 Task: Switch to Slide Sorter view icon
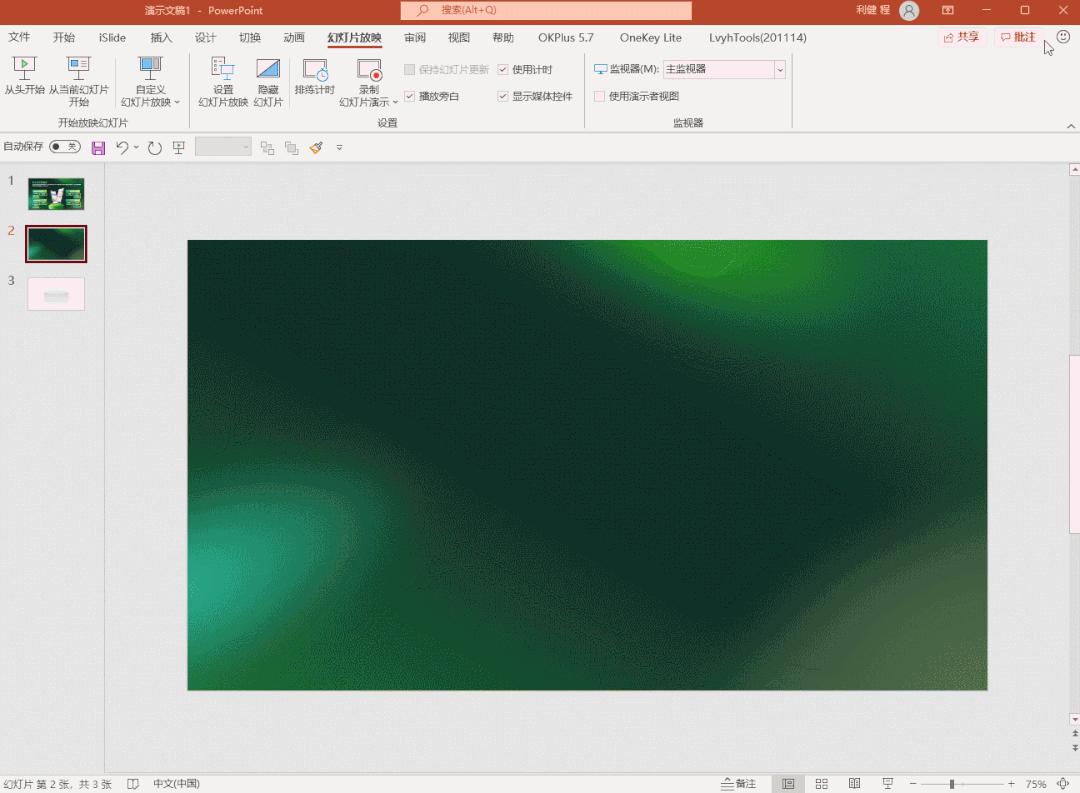tap(821, 783)
